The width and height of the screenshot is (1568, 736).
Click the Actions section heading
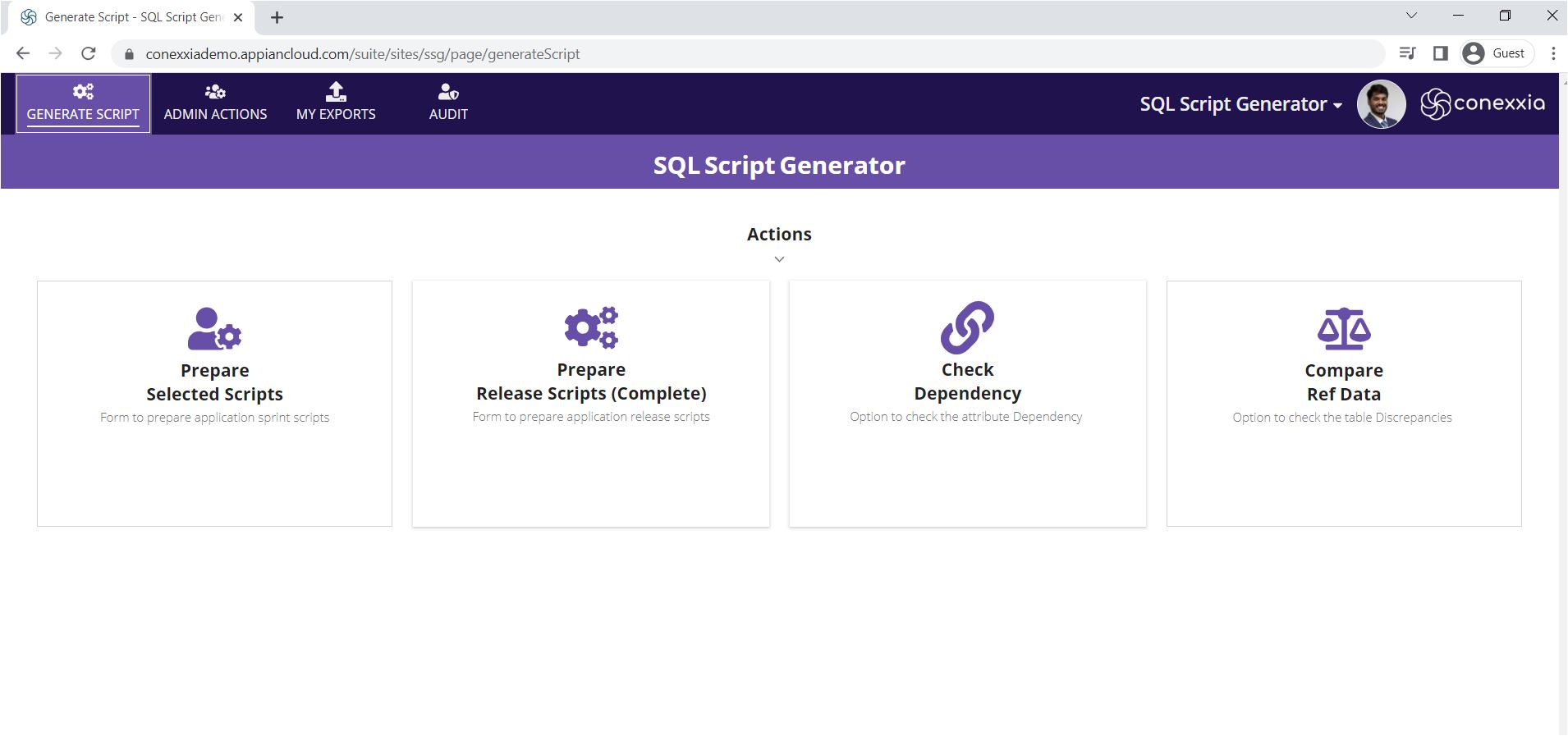[x=779, y=235]
